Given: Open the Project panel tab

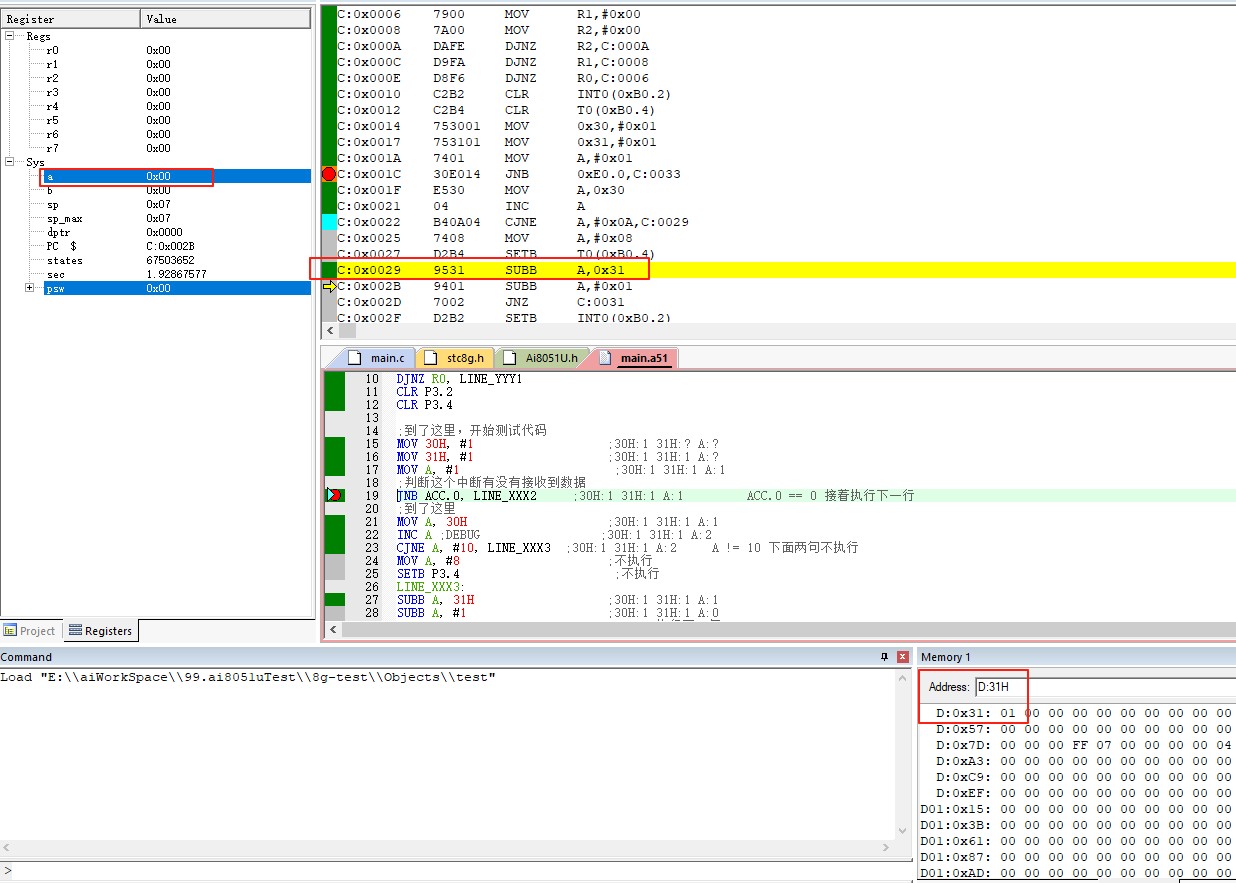Looking at the screenshot, I should [30, 631].
